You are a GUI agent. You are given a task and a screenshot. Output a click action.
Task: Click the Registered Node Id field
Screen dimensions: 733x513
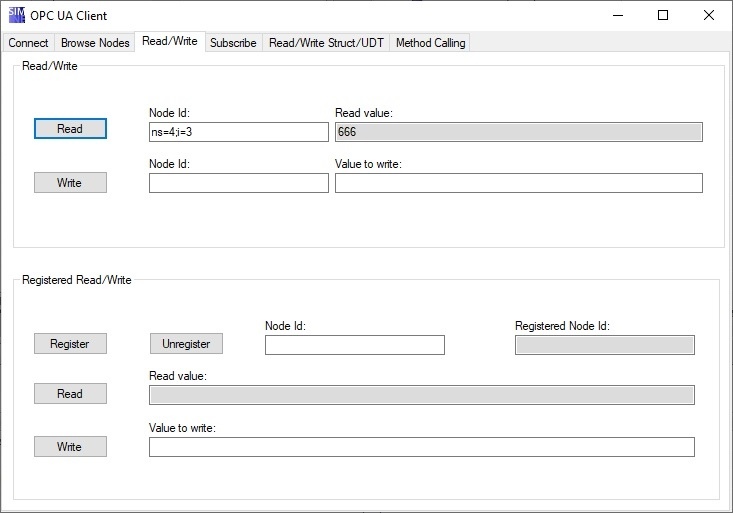(x=605, y=345)
